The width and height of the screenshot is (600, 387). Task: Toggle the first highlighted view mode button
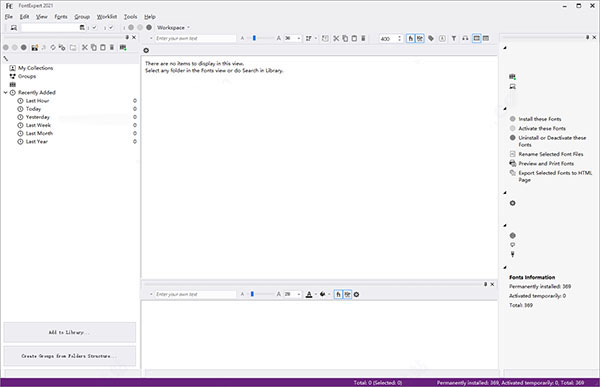coord(410,38)
